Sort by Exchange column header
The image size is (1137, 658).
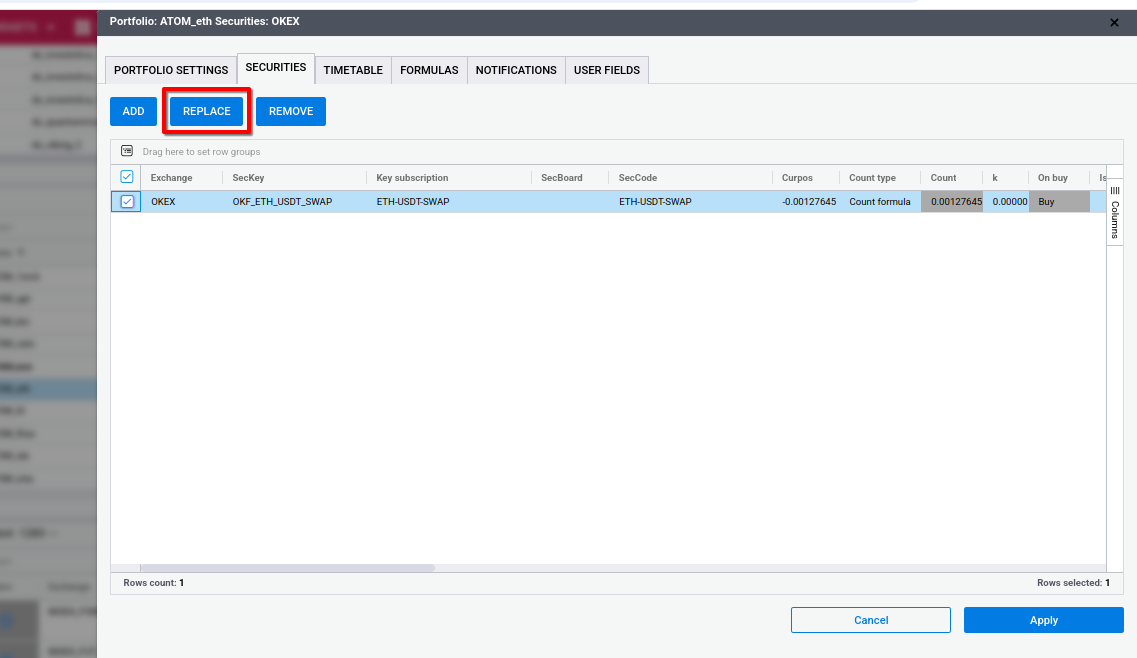[x=171, y=178]
